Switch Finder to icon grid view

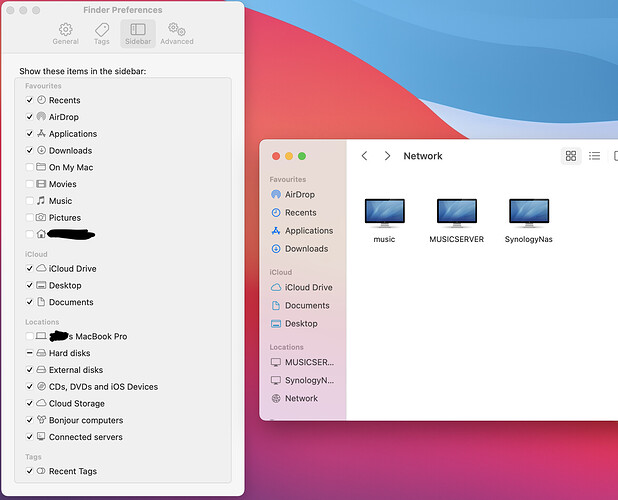(x=571, y=156)
